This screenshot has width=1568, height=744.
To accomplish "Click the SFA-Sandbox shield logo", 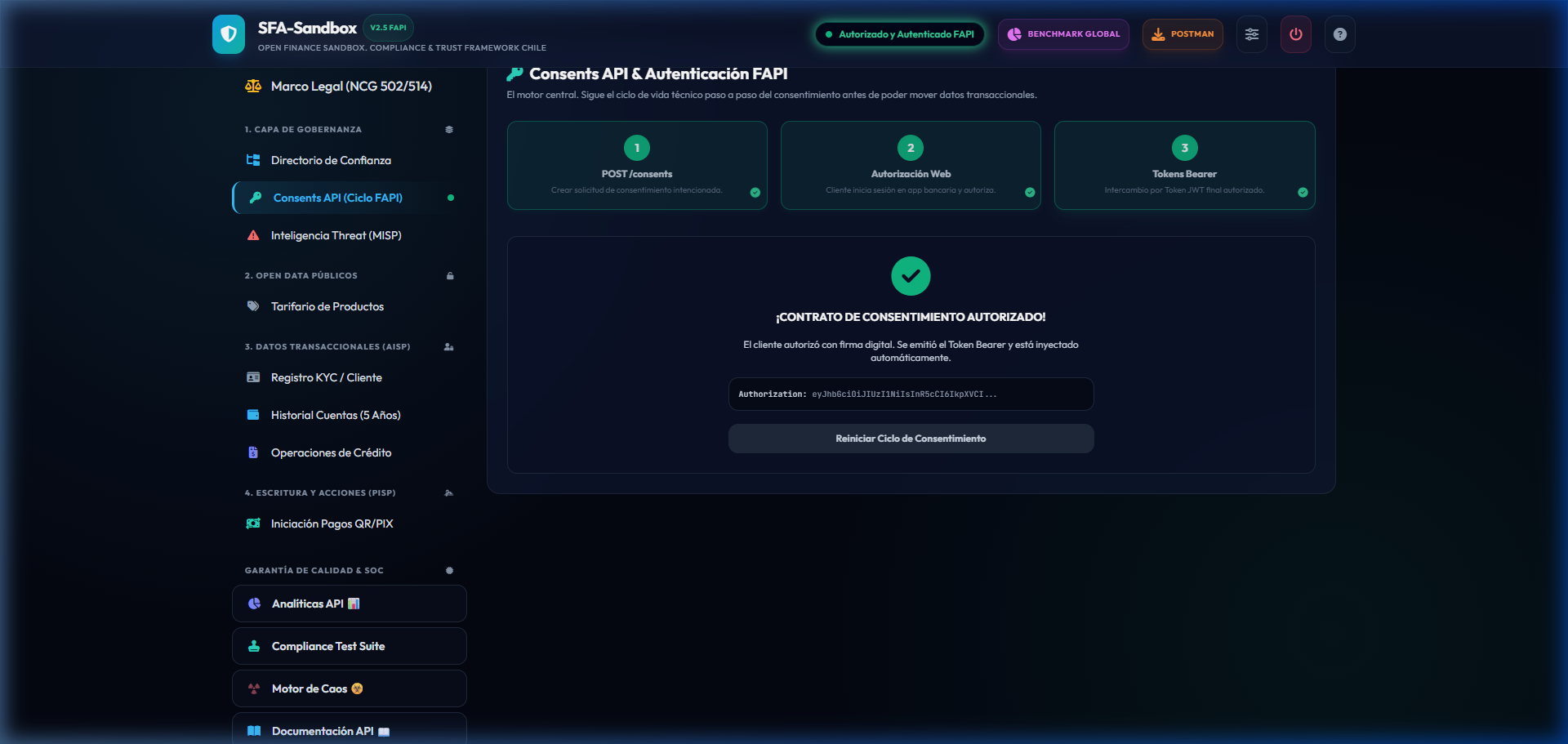I will 229,34.
